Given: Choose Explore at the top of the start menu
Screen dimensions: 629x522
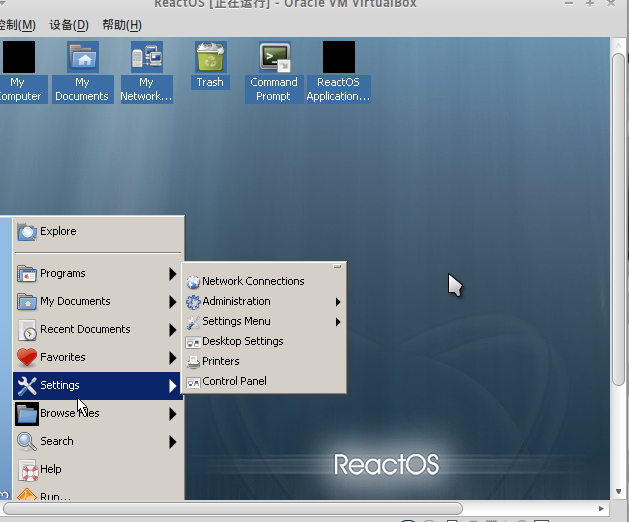Looking at the screenshot, I should click(x=98, y=232).
